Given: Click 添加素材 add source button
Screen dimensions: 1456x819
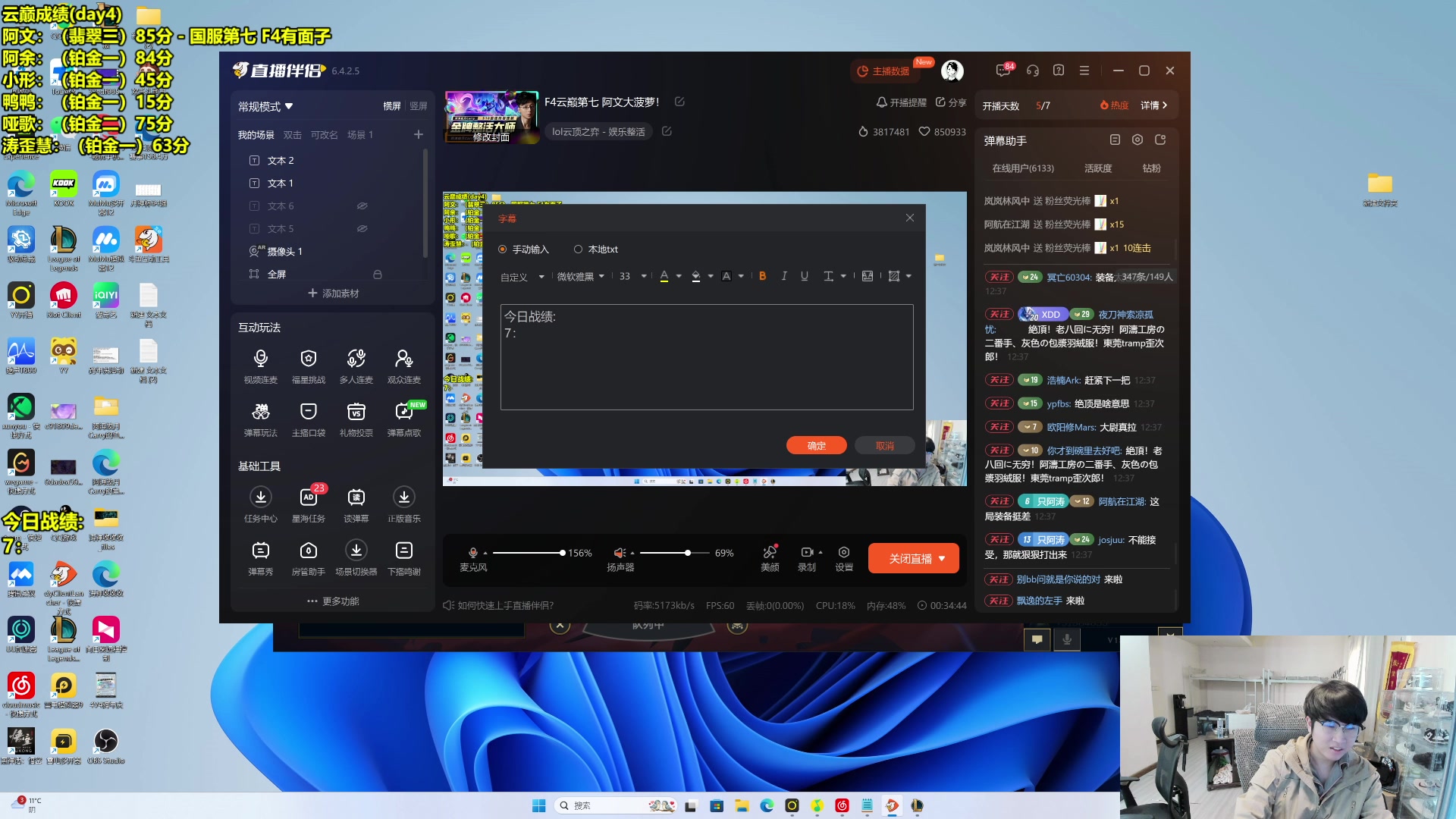Looking at the screenshot, I should point(333,293).
